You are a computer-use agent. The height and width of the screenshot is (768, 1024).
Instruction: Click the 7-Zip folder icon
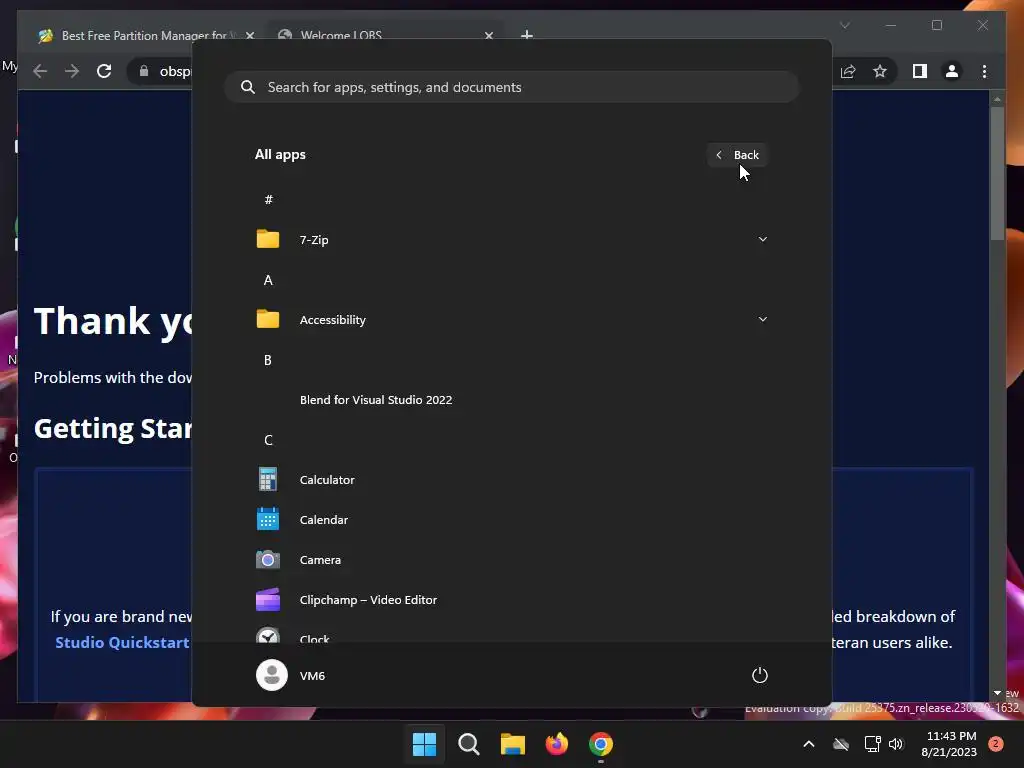(x=268, y=239)
